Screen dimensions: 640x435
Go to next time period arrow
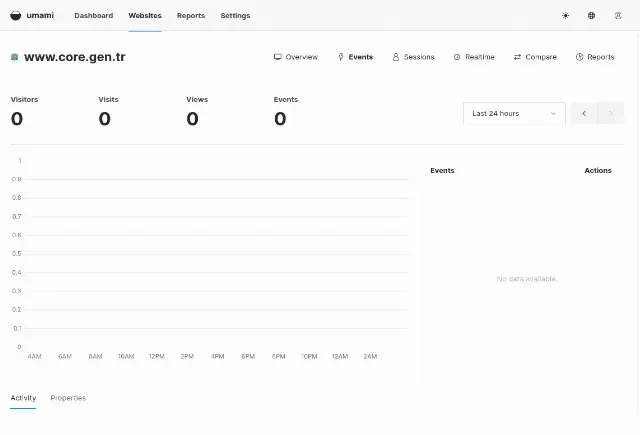[611, 113]
